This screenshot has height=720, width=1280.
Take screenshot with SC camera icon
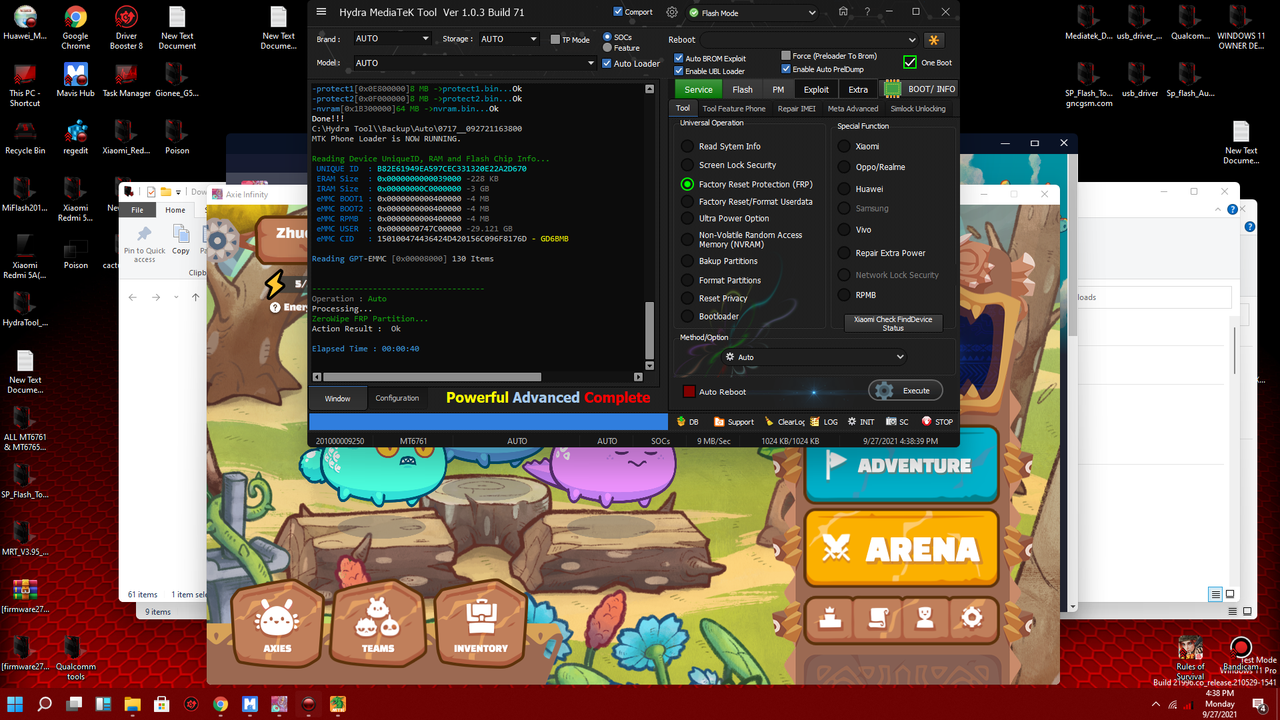(x=897, y=422)
